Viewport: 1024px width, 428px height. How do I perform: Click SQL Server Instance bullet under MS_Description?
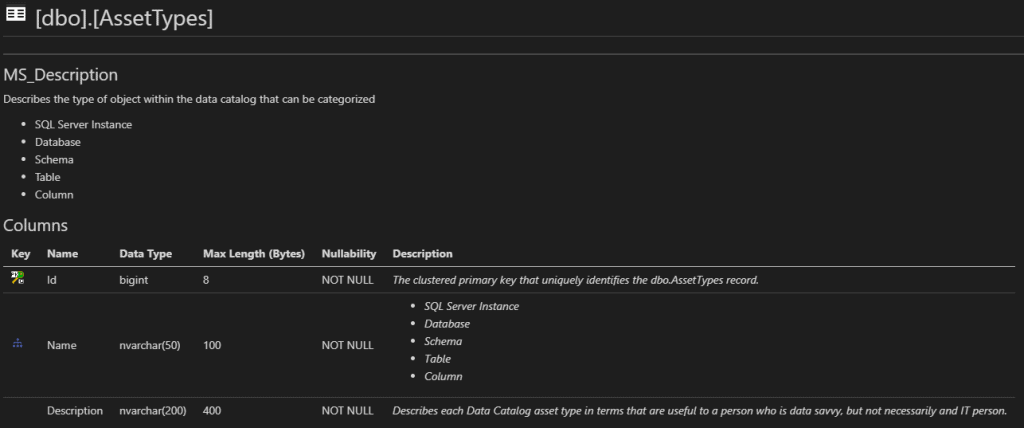83,124
